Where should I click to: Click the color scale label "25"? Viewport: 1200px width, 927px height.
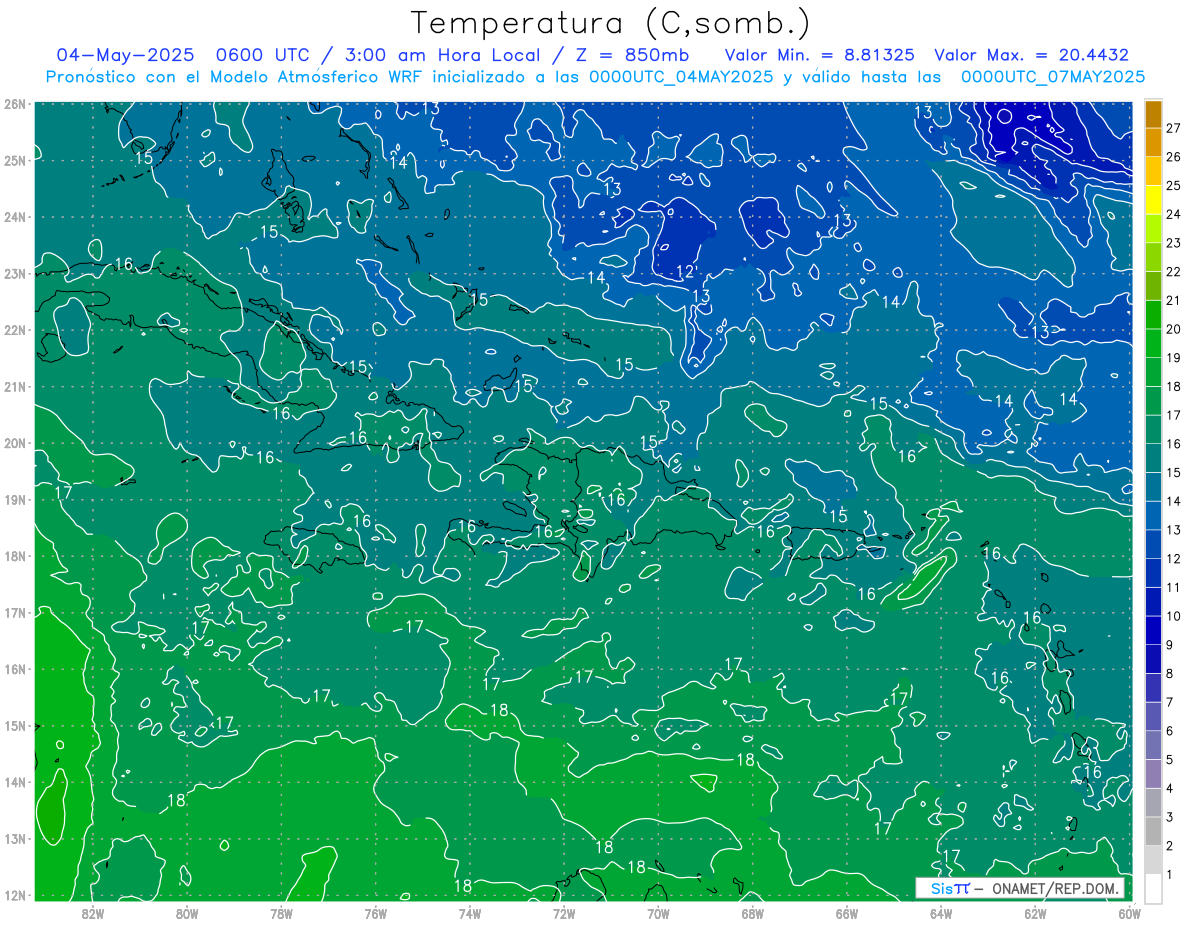[x=1174, y=185]
